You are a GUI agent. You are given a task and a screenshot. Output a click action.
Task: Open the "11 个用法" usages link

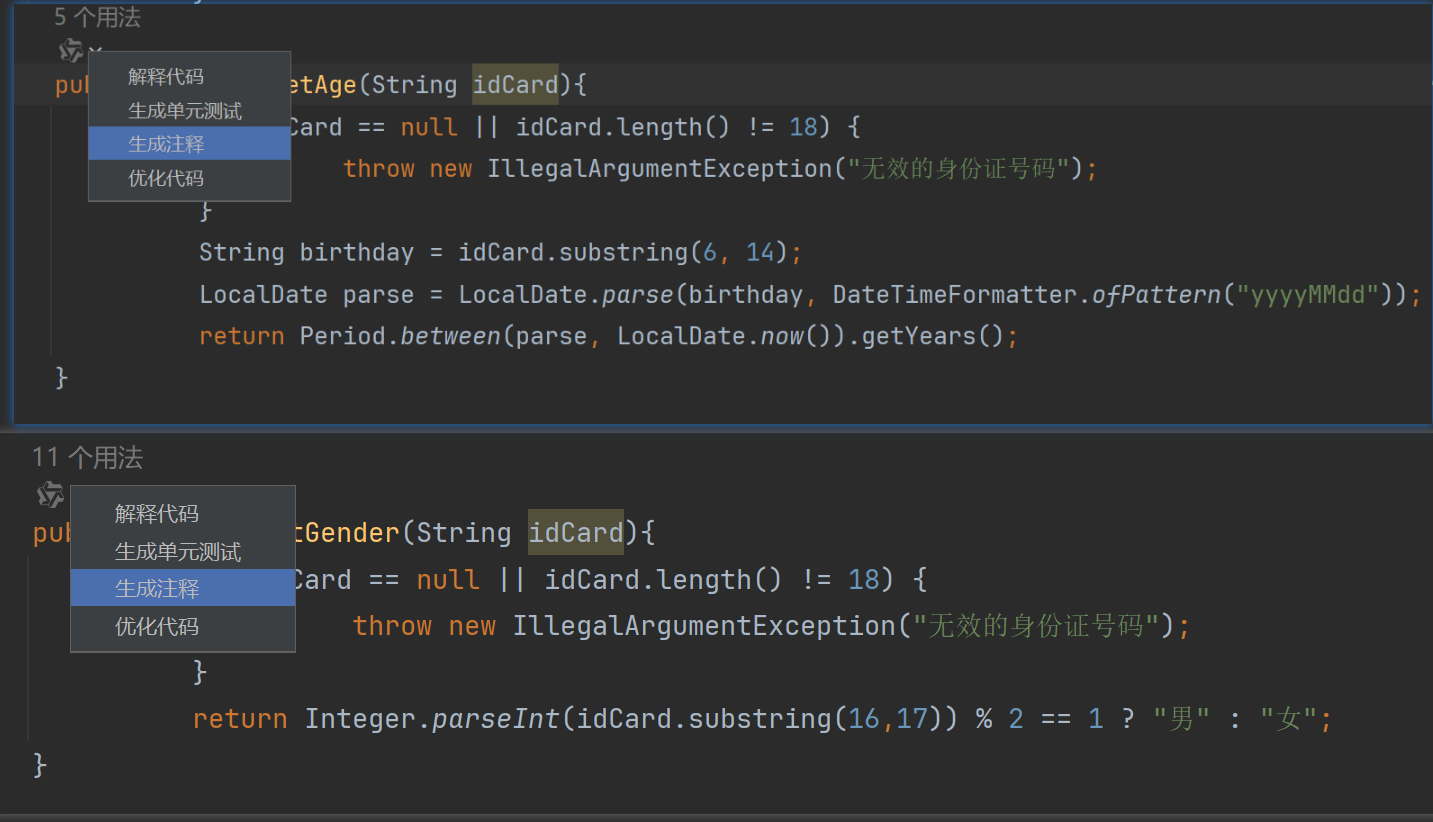[x=87, y=458]
